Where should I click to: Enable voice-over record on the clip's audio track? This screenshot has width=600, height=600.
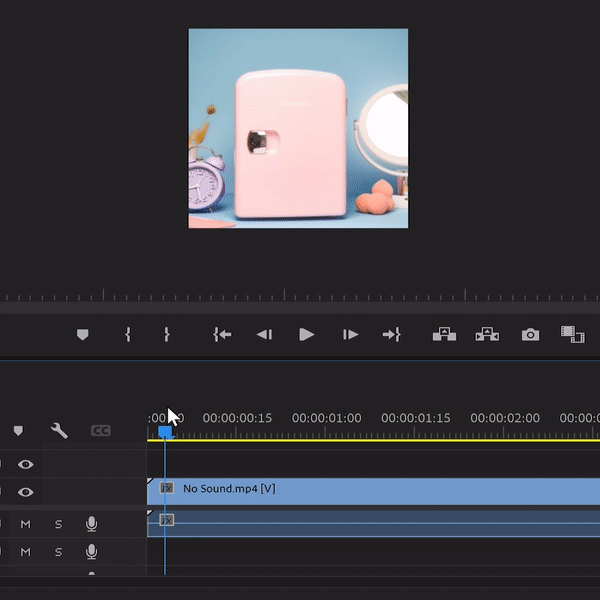pos(91,524)
